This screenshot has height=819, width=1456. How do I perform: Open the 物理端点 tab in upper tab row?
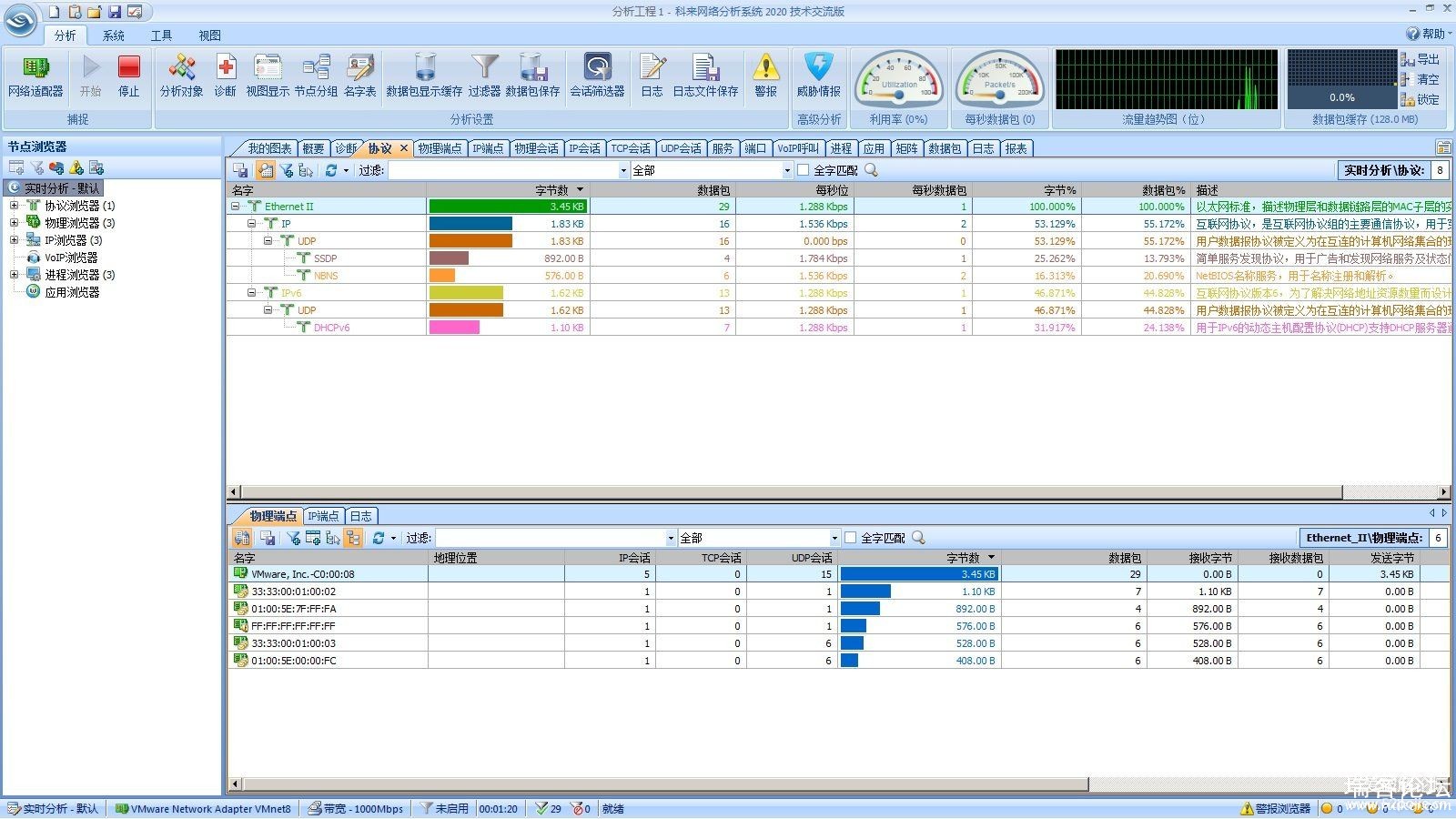pyautogui.click(x=440, y=148)
